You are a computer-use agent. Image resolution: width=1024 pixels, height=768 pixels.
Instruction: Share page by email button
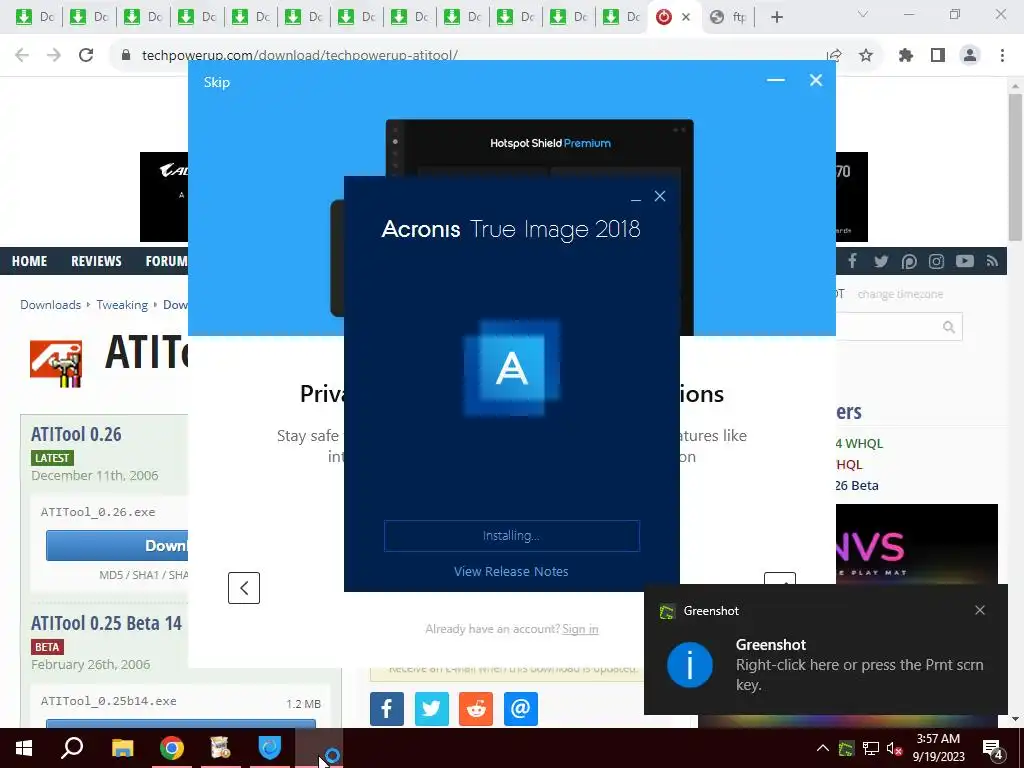pyautogui.click(x=520, y=709)
